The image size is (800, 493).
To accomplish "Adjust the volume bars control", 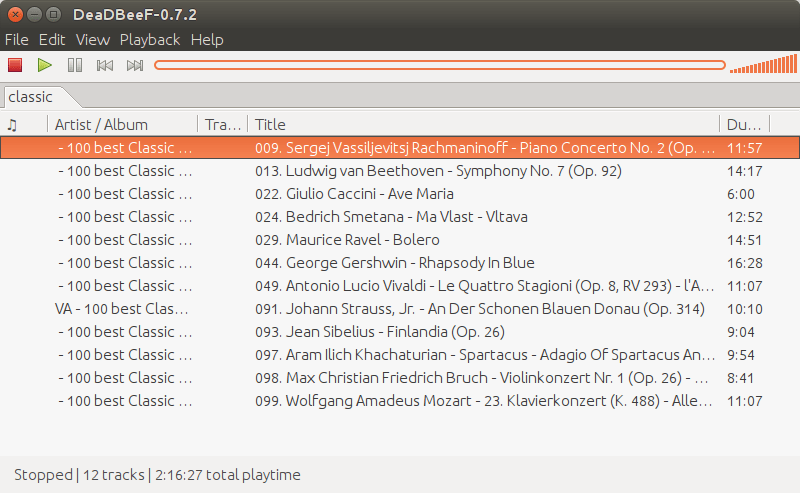I will 763,64.
